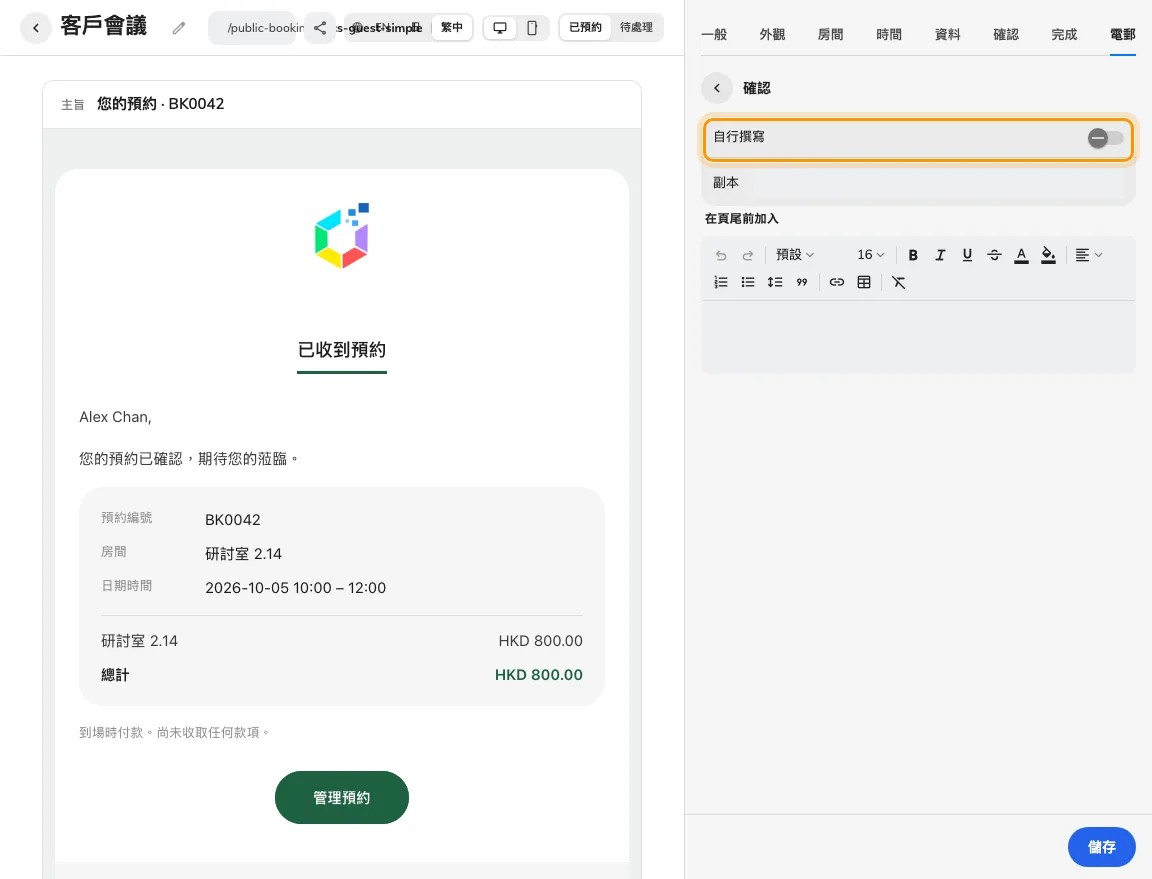1152x879 pixels.
Task: Click the logo image in the email preview
Action: click(x=342, y=235)
